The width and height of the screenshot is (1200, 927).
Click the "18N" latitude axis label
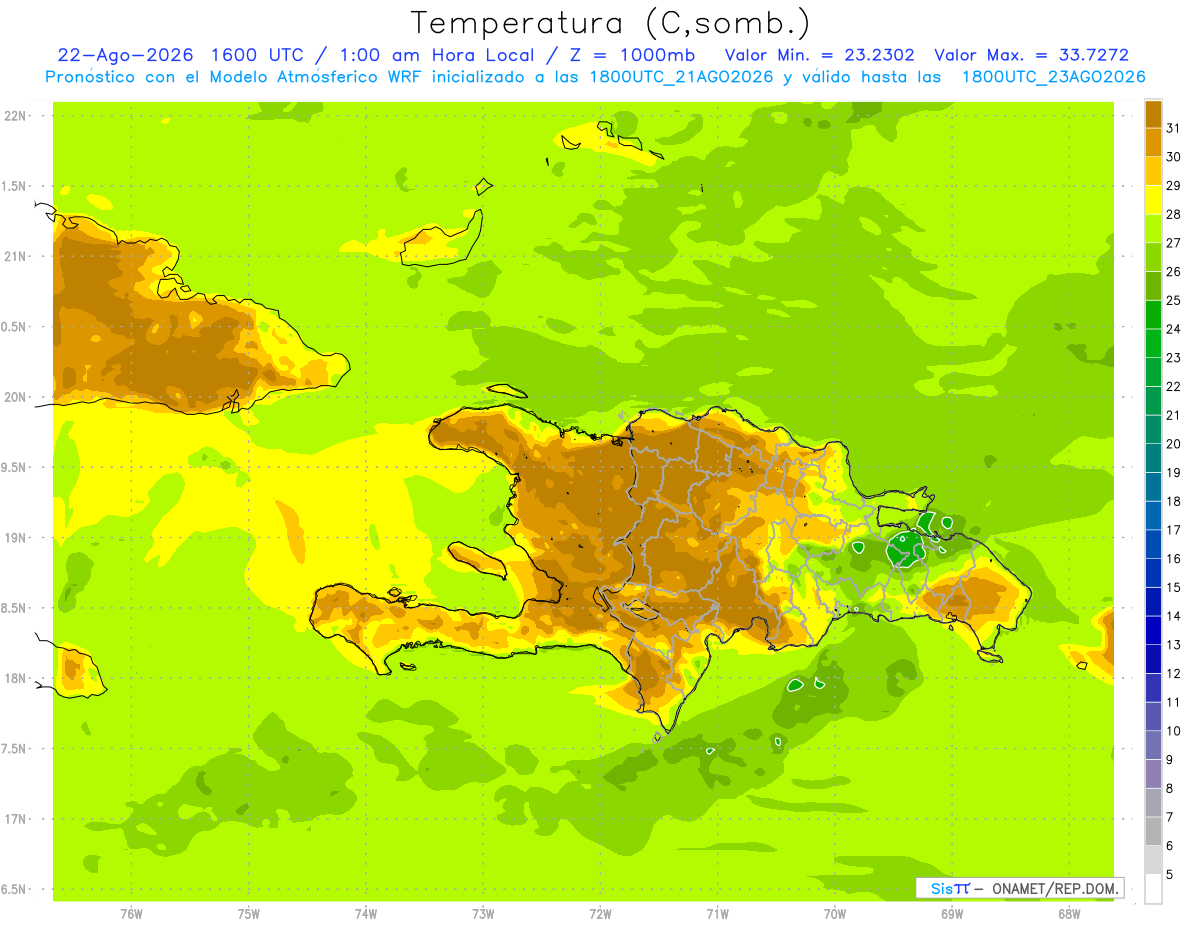(16, 679)
